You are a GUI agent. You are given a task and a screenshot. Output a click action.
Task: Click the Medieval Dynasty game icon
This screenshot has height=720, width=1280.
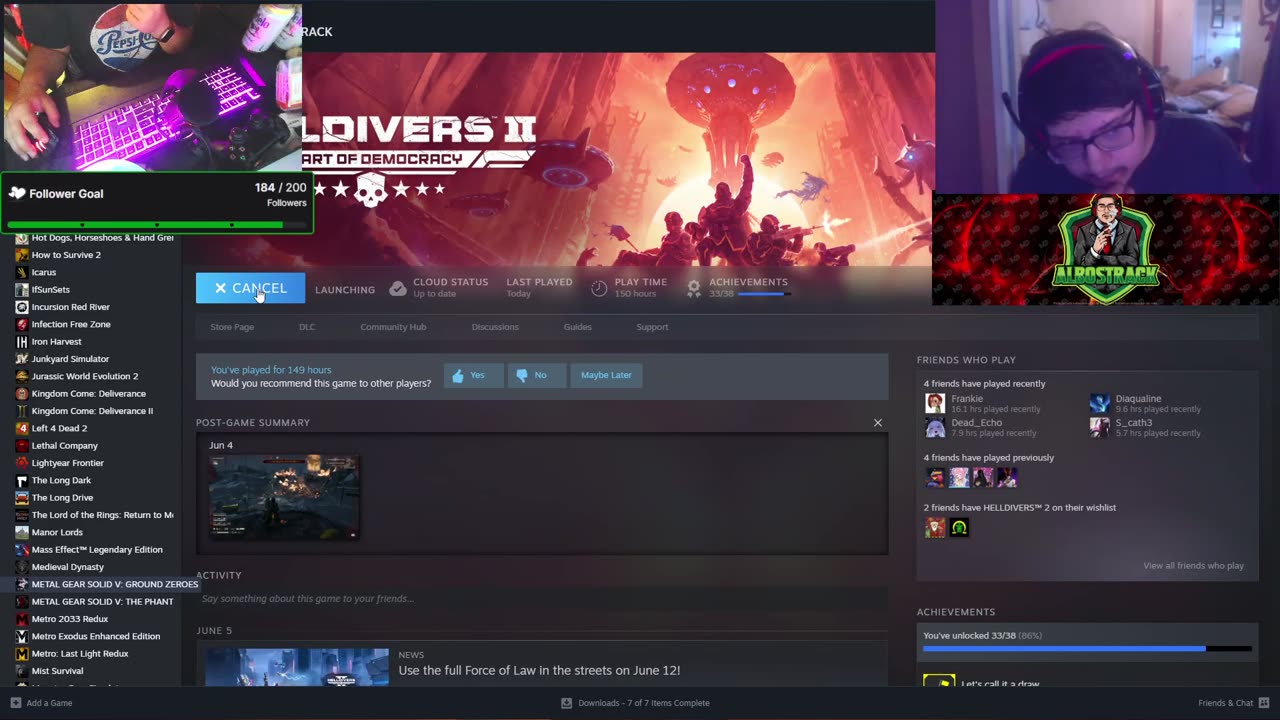[22, 567]
